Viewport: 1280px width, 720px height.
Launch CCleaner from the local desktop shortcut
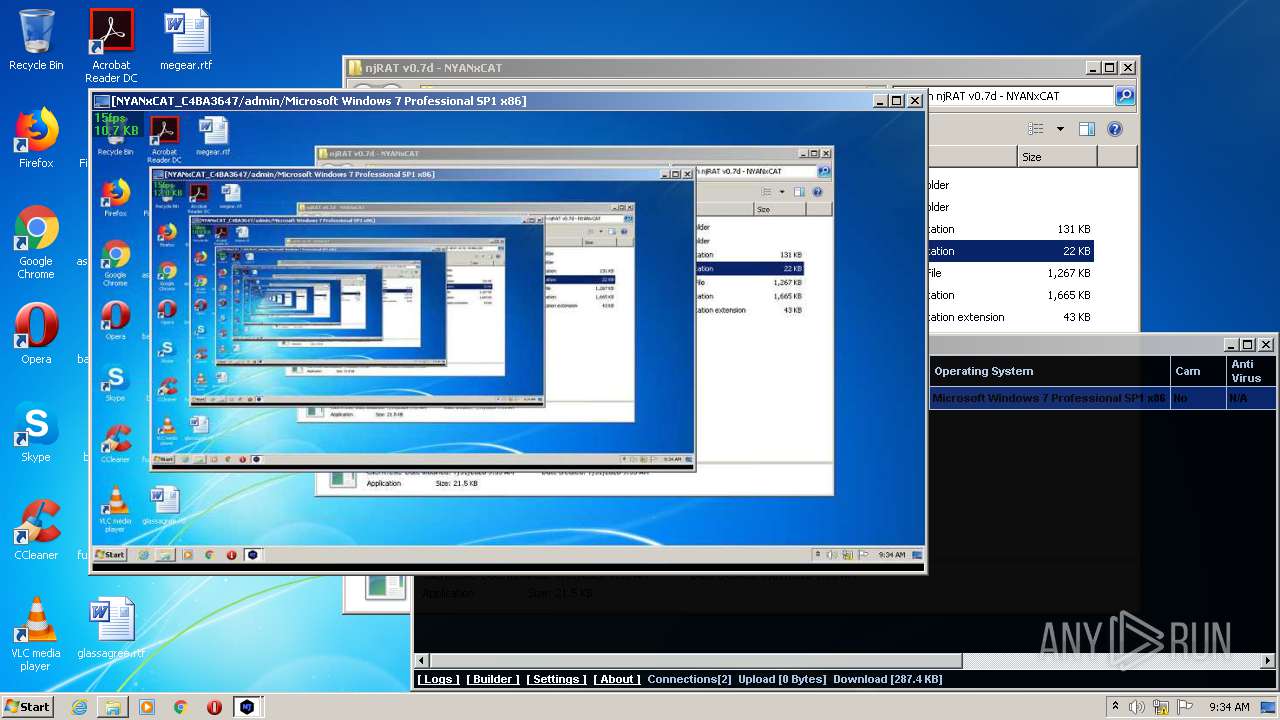[x=36, y=530]
